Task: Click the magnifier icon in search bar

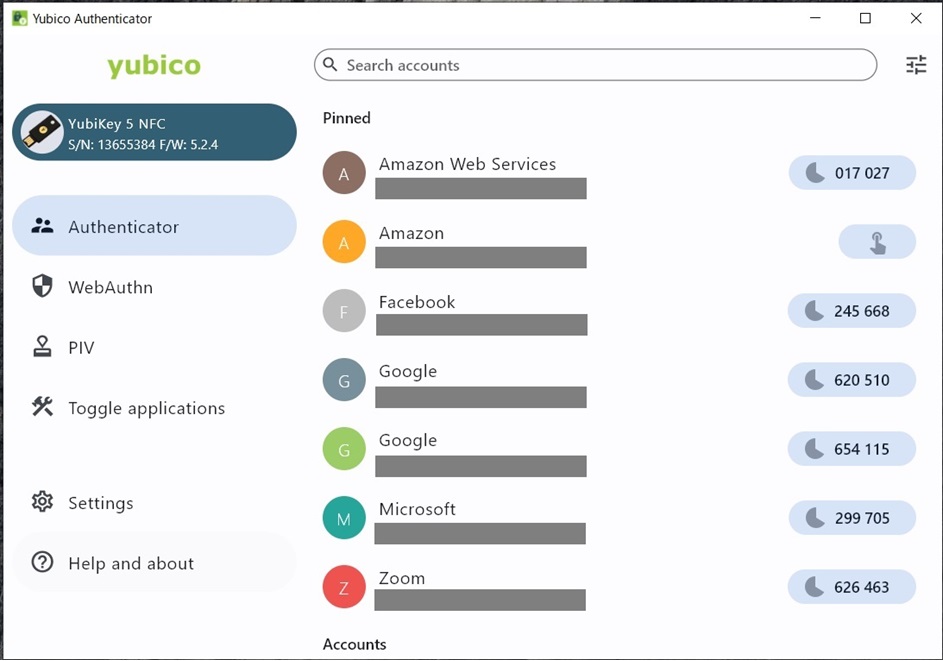Action: pyautogui.click(x=331, y=65)
